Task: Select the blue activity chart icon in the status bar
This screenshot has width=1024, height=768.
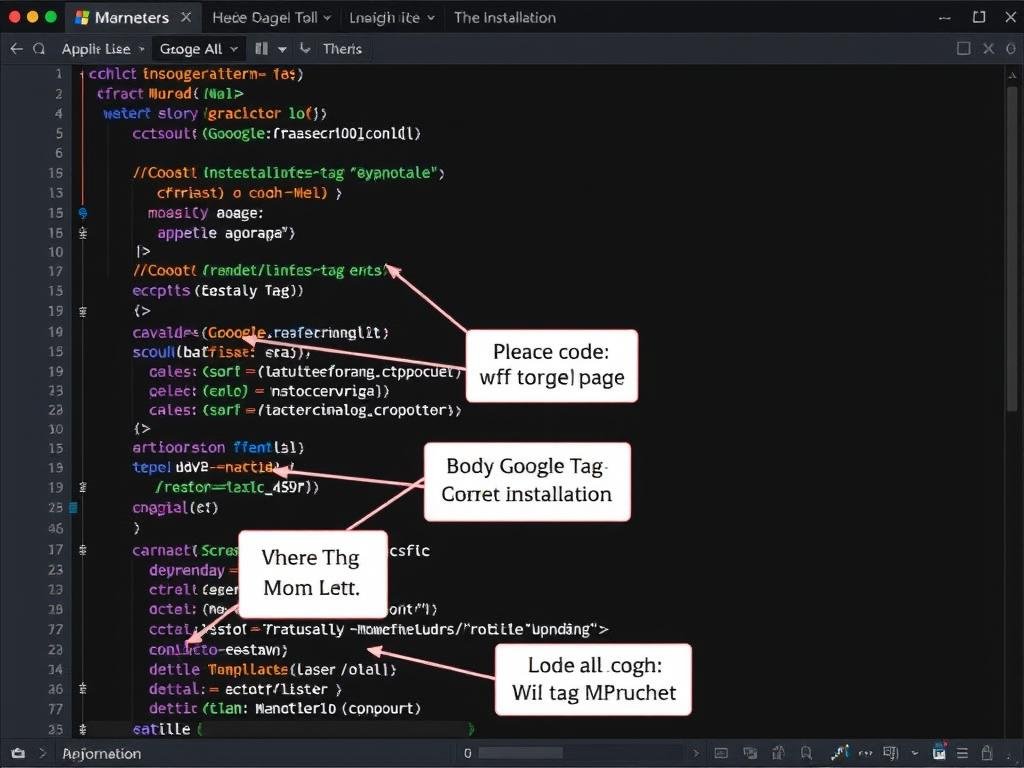Action: click(838, 754)
